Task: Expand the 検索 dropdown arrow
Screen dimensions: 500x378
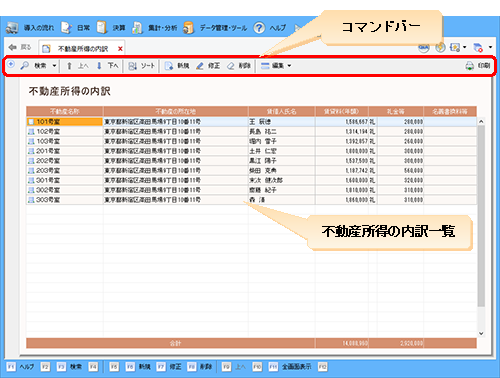Action: coord(54,66)
